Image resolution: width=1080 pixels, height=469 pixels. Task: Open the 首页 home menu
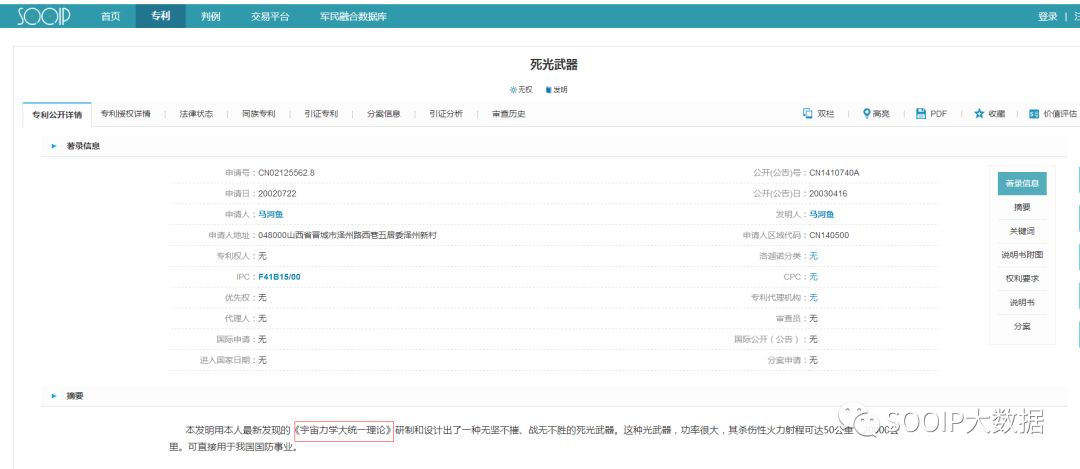coord(111,17)
